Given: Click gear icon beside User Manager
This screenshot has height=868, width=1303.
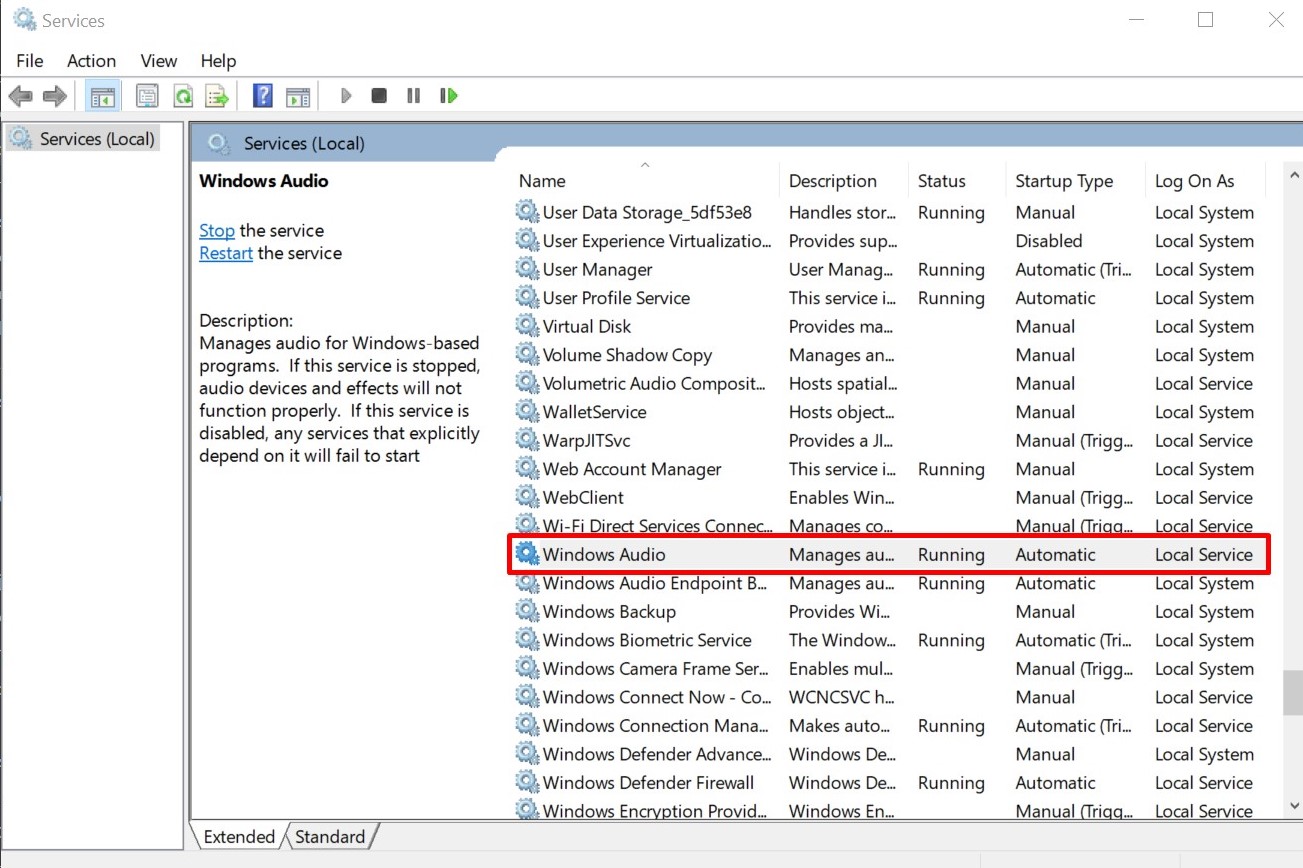Looking at the screenshot, I should [x=527, y=269].
